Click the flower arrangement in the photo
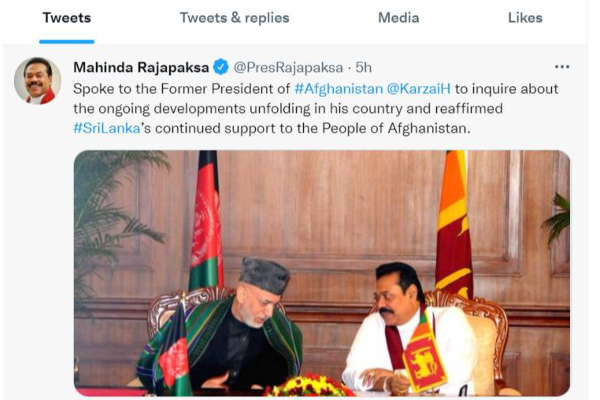Screen dimensions: 600x400 310,386
